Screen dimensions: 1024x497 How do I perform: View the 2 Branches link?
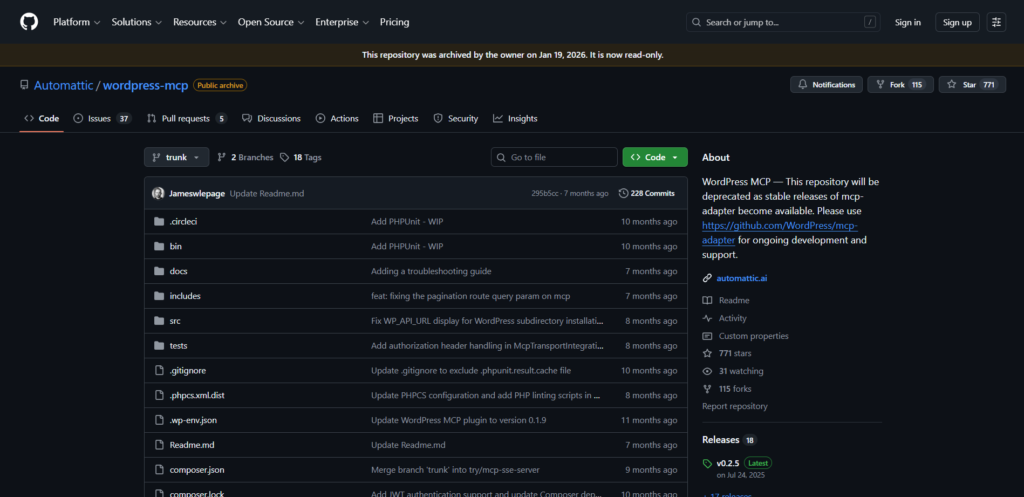coord(245,157)
